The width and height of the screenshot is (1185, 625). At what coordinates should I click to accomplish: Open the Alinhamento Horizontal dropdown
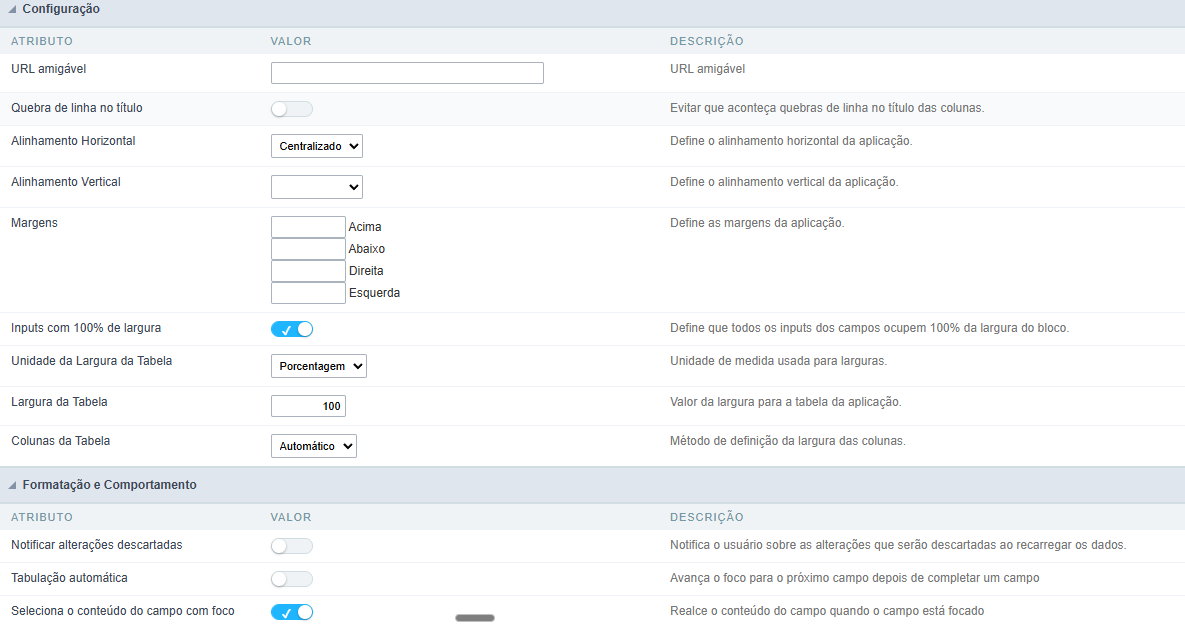pos(317,146)
